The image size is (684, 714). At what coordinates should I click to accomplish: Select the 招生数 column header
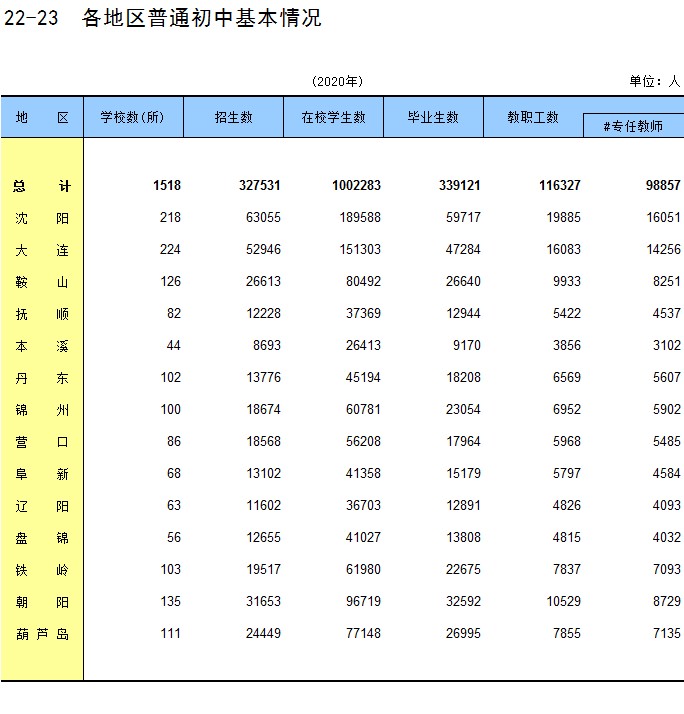(233, 117)
